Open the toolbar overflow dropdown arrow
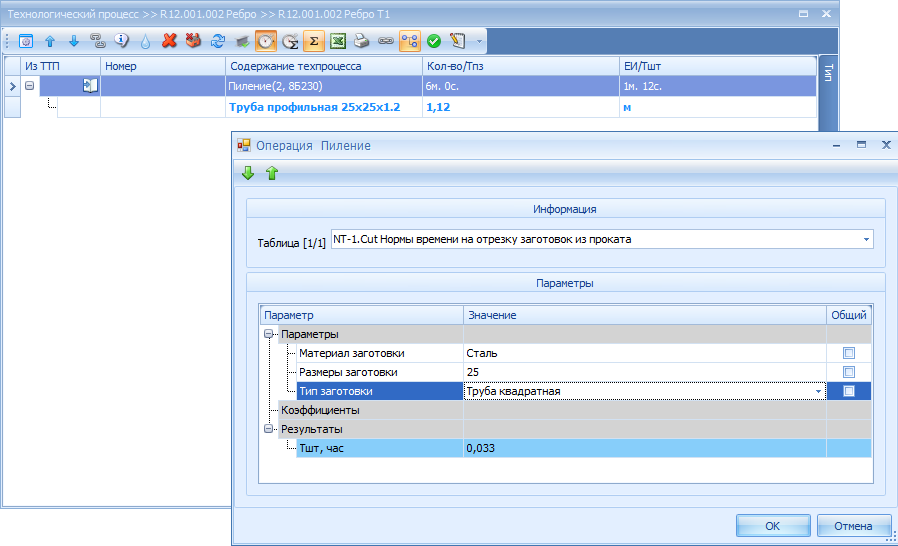Image resolution: width=898 pixels, height=546 pixels. 479,41
